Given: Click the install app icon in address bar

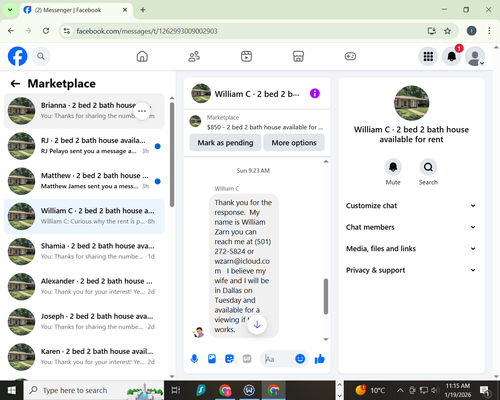Looking at the screenshot, I should [432, 31].
